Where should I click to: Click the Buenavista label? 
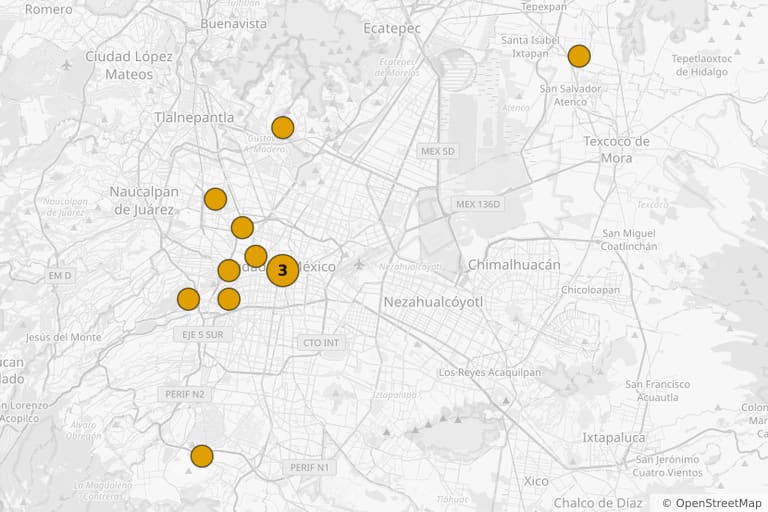234,24
